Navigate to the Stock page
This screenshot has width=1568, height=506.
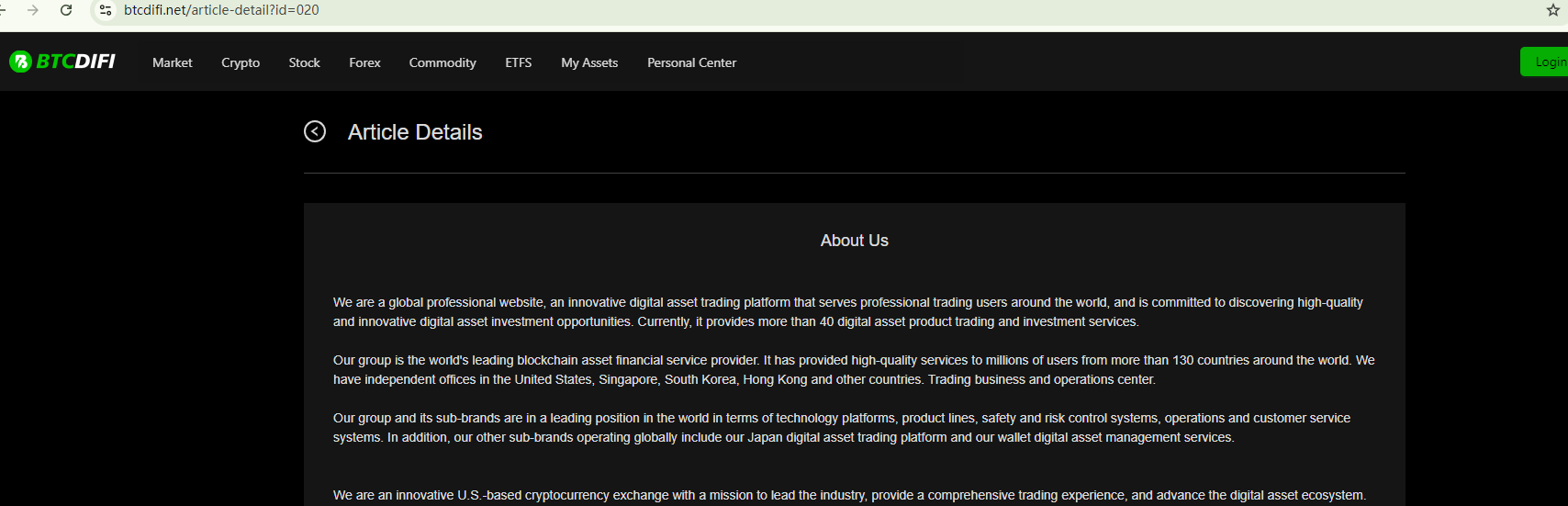[x=305, y=62]
